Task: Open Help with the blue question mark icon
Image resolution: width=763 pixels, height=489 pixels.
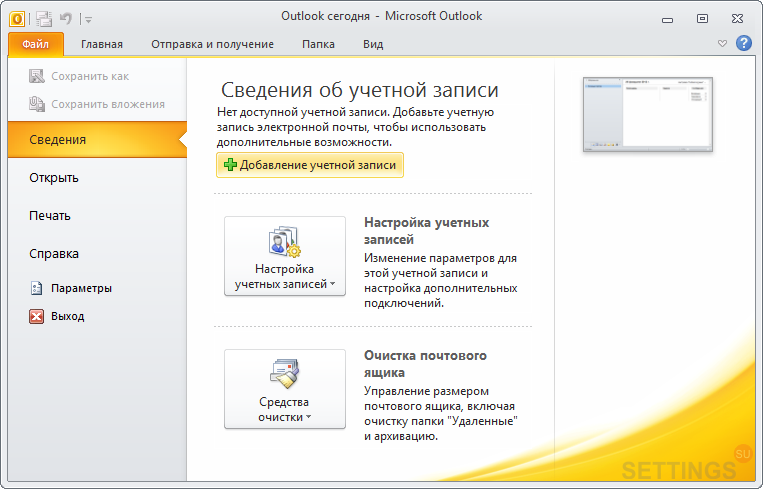Action: [744, 43]
